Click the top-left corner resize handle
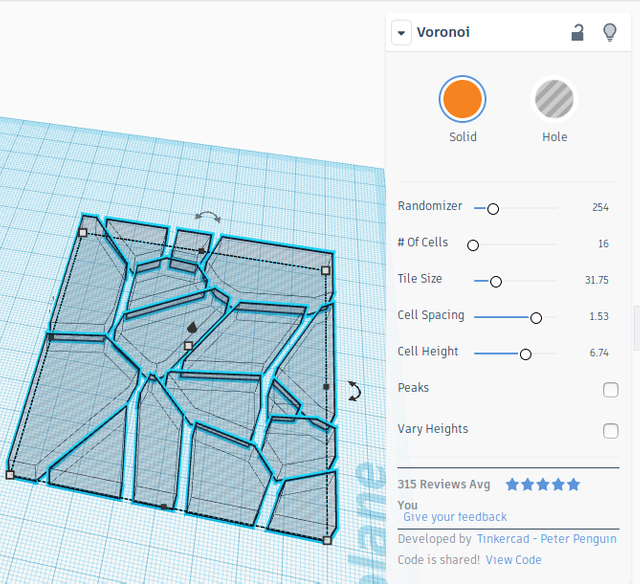This screenshot has height=584, width=640. [x=83, y=233]
